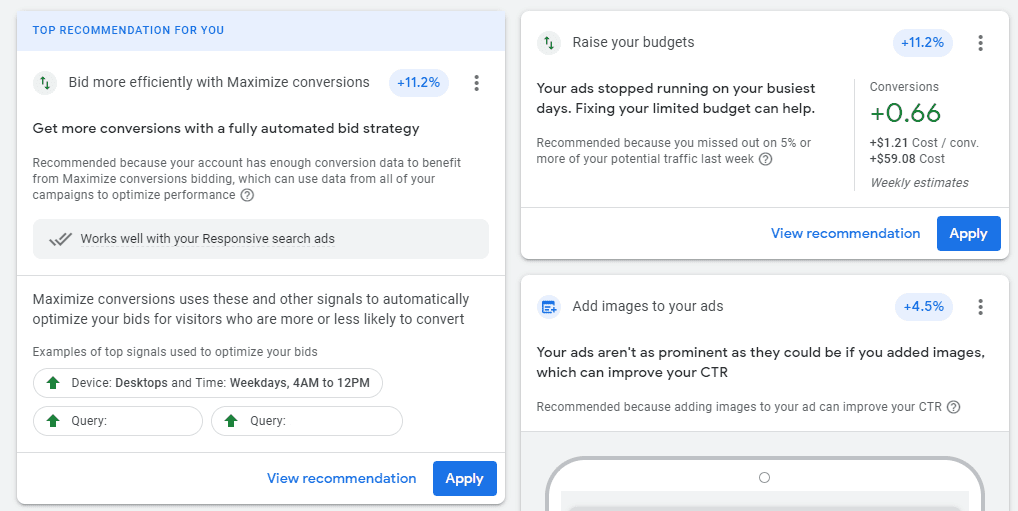This screenshot has width=1018, height=511.
Task: Click the +11.2% score badge on Maximize conversions
Action: pyautogui.click(x=419, y=83)
